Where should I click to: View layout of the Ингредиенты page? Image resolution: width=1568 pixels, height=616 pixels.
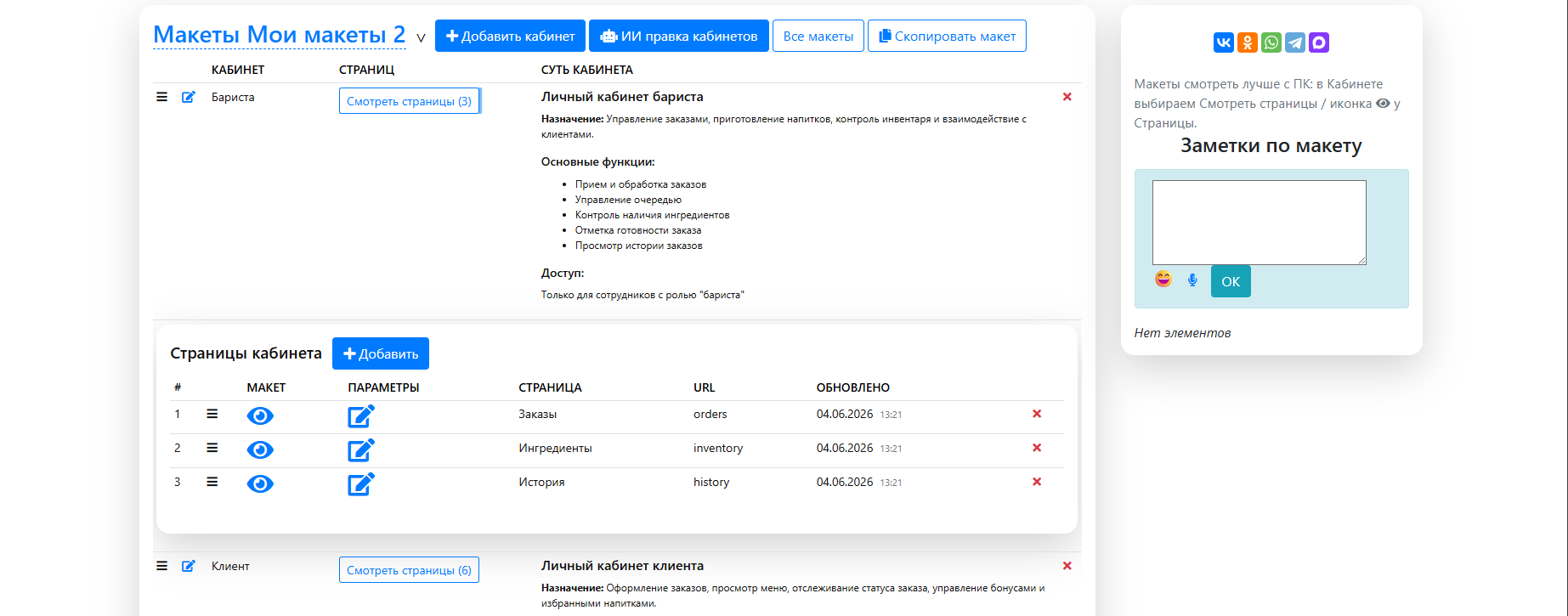click(260, 449)
